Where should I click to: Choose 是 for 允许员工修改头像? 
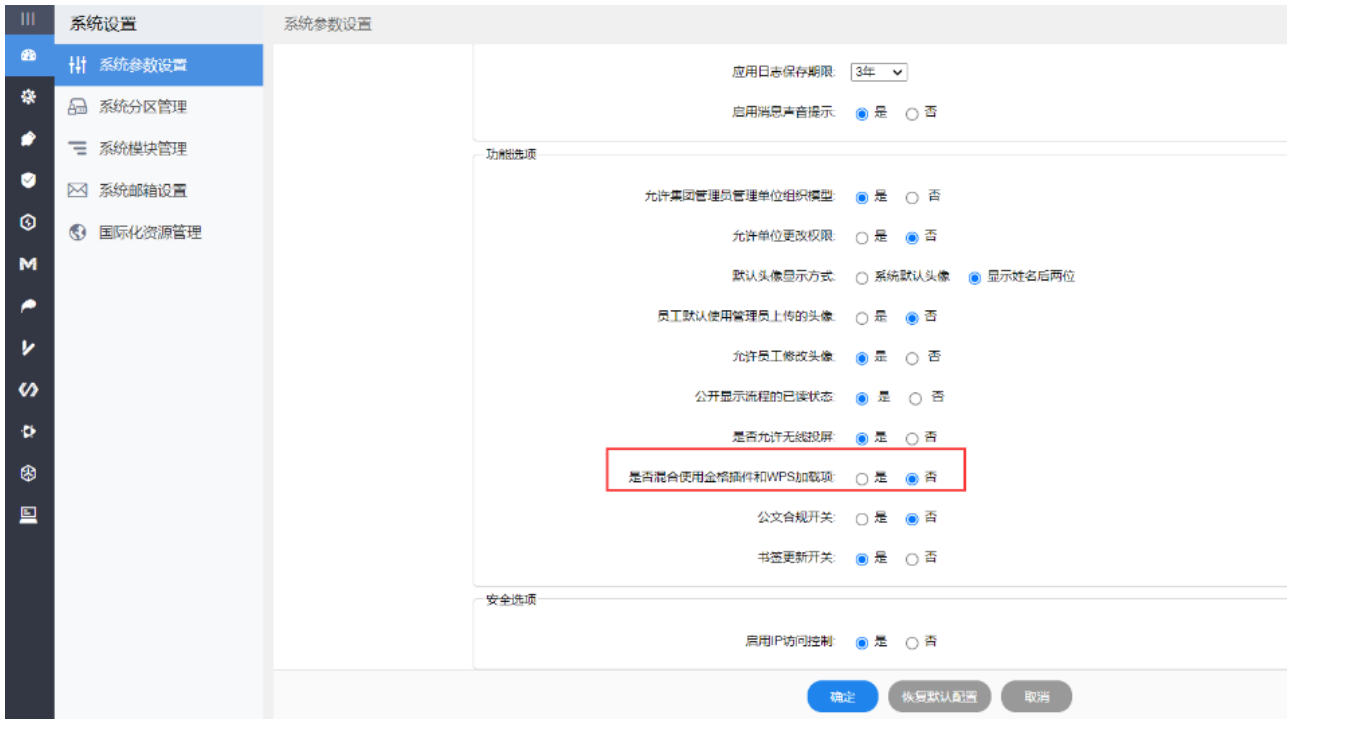[862, 358]
